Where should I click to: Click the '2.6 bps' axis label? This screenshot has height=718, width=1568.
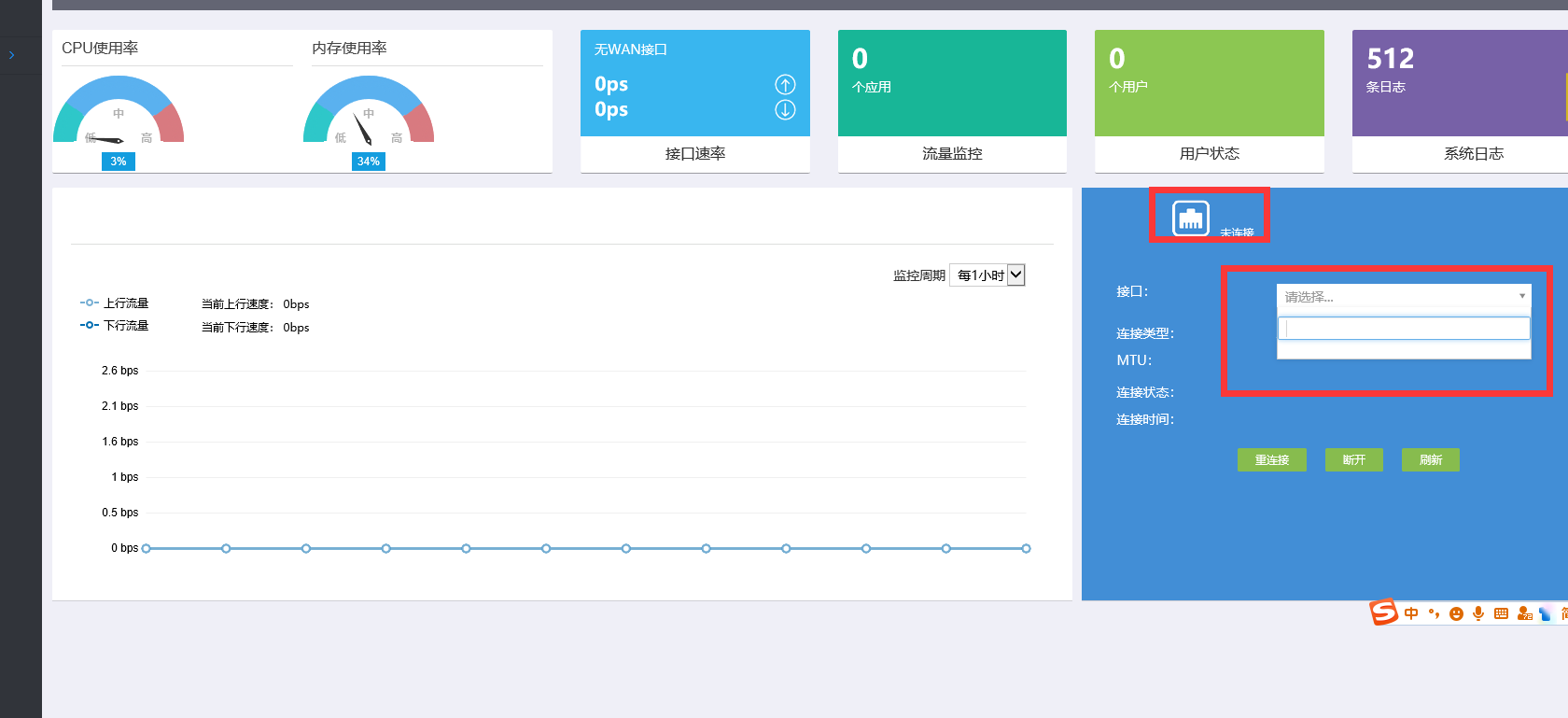pos(120,371)
